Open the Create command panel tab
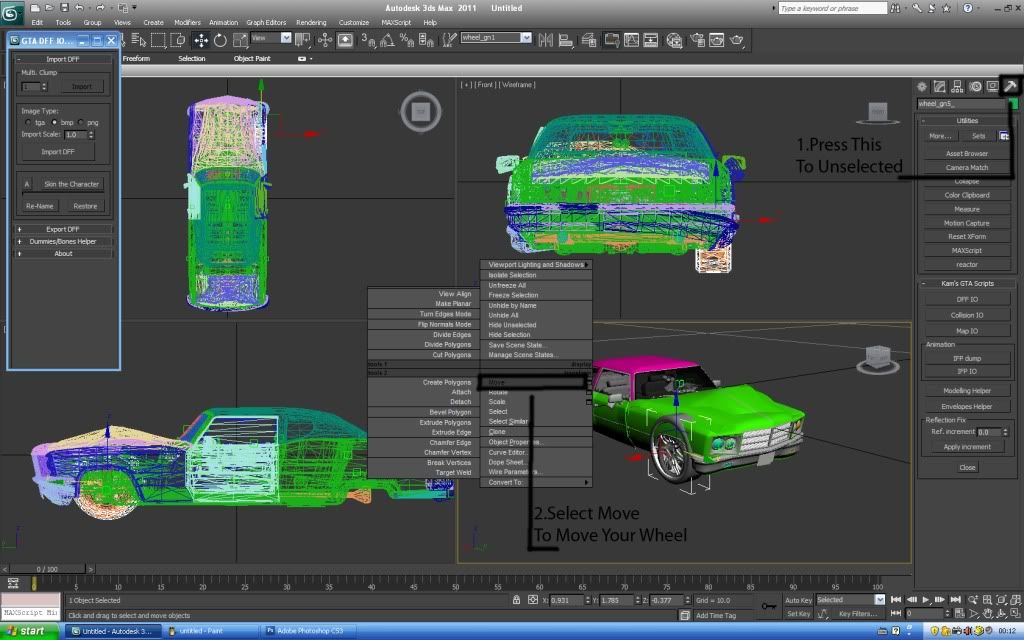 point(921,86)
